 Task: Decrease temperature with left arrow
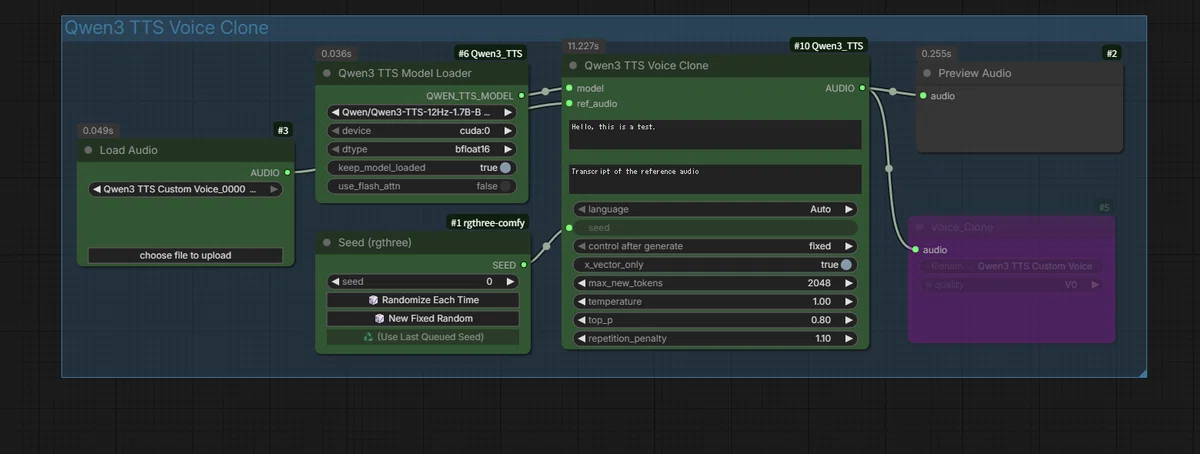581,301
